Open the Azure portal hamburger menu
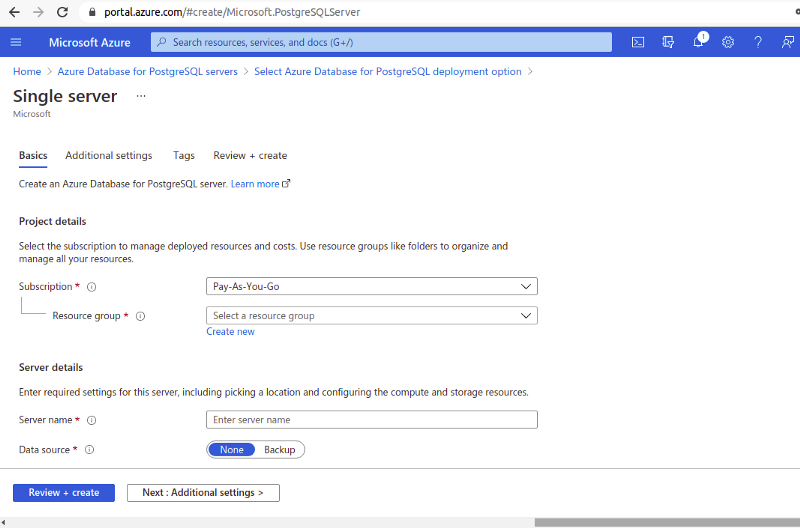Screen dimensions: 800x528 [x=16, y=42]
